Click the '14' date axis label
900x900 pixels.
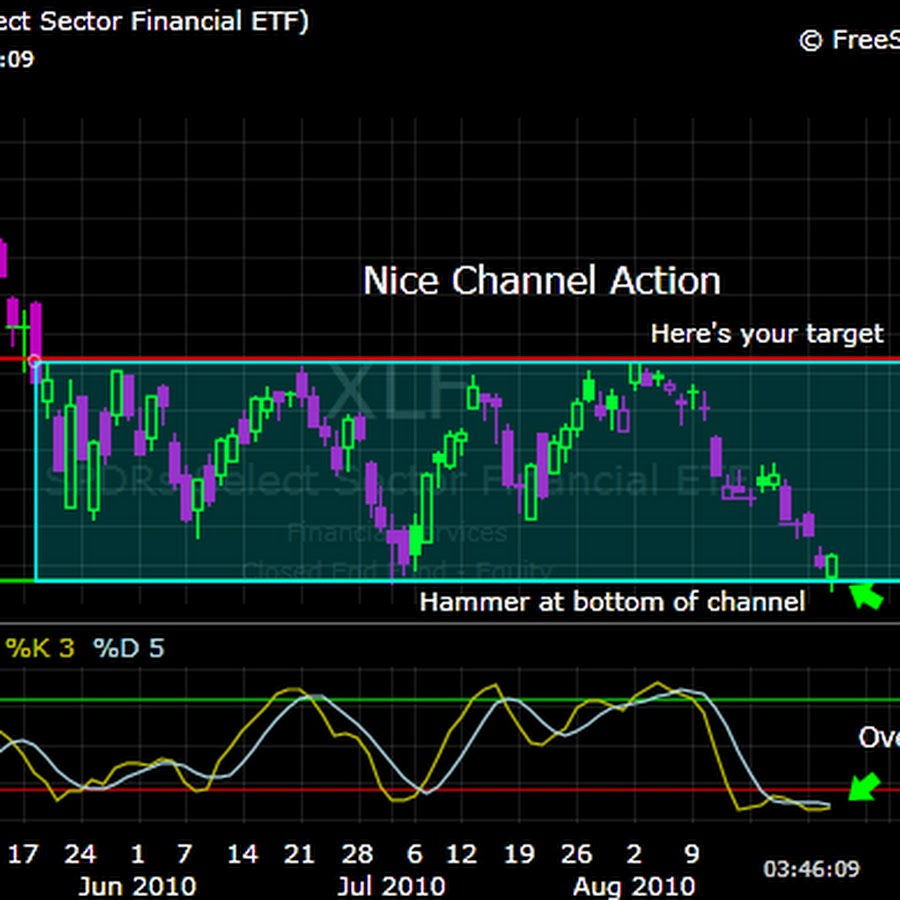coord(242,854)
